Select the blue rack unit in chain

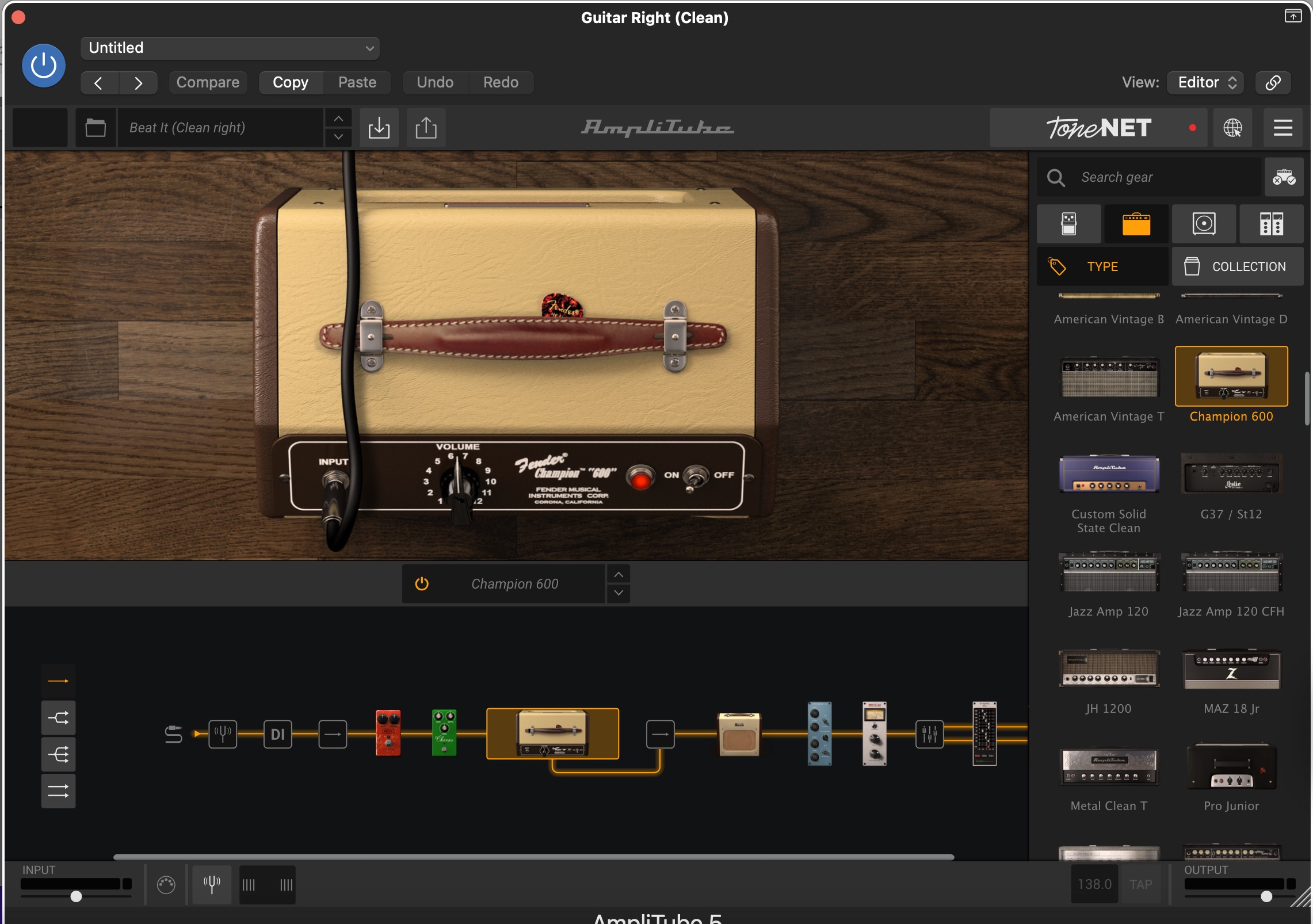[x=820, y=734]
